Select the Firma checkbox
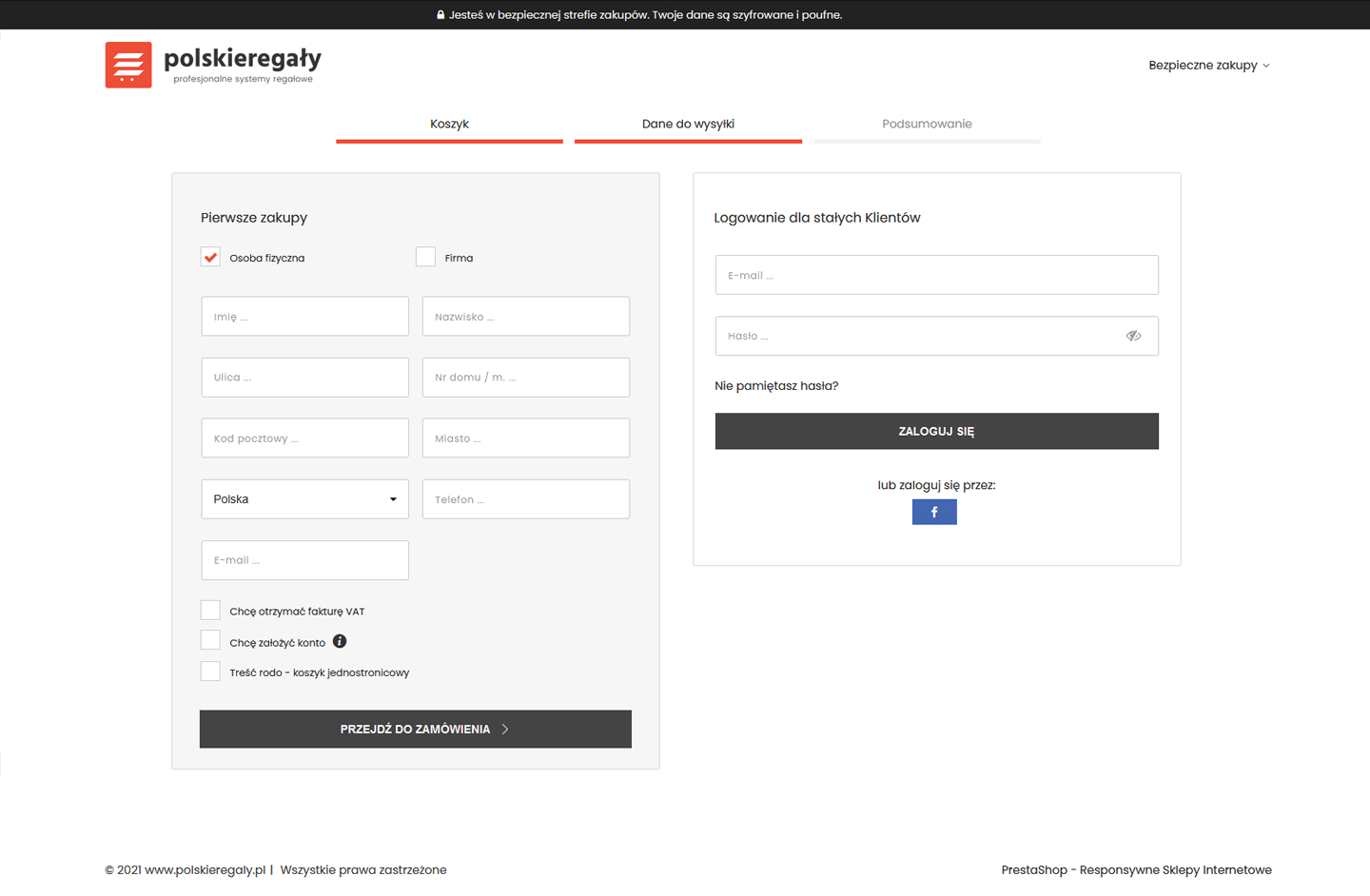Viewport: 1370px width, 896px height. click(x=425, y=258)
